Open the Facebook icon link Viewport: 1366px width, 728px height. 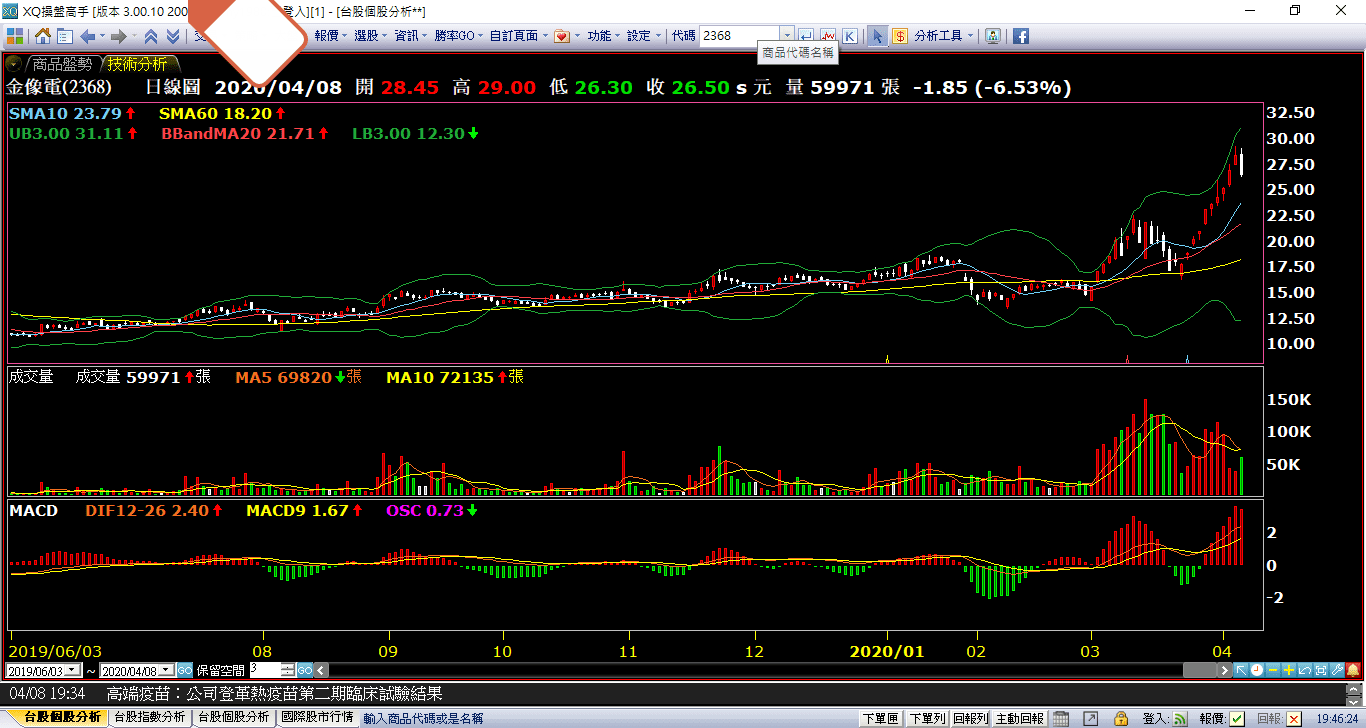(x=1021, y=36)
